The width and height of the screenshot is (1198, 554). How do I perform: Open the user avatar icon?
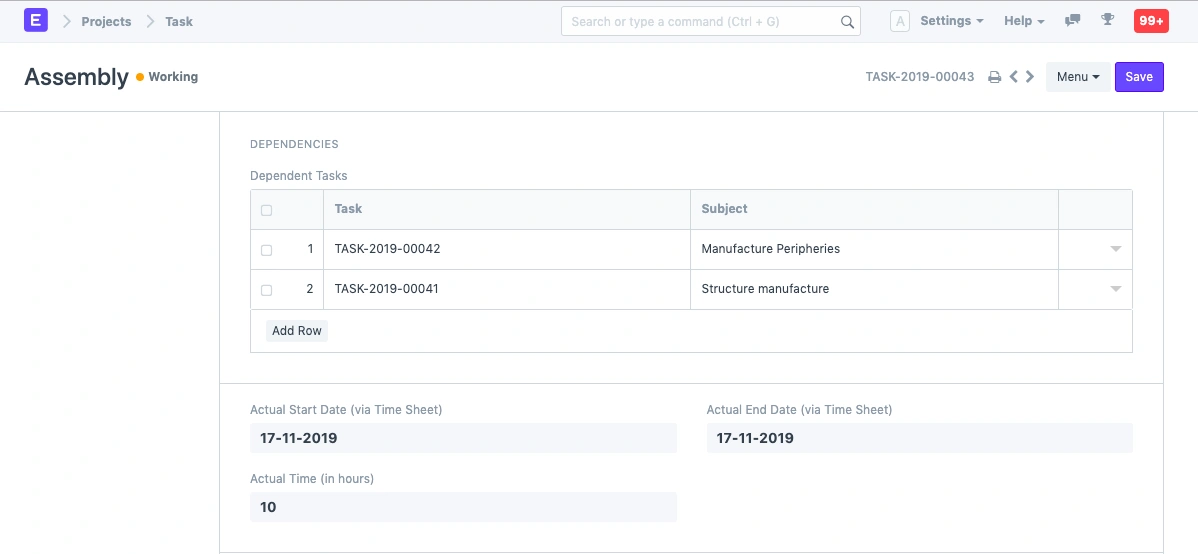pyautogui.click(x=899, y=21)
